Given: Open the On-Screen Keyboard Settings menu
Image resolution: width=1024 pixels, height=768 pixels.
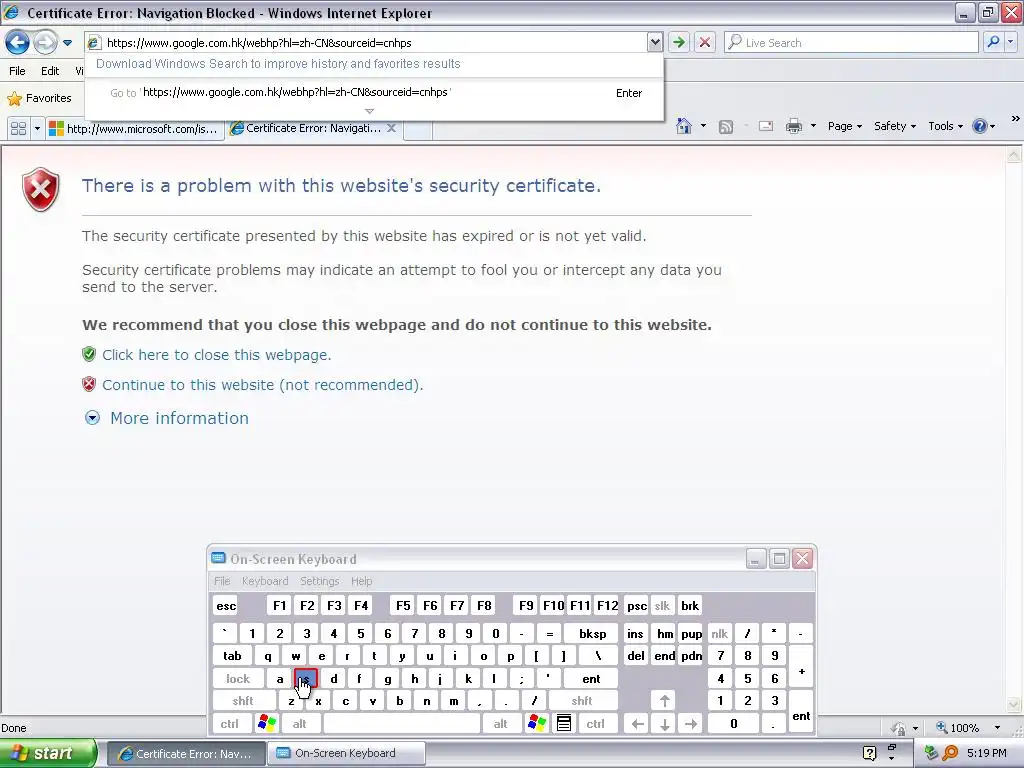Looking at the screenshot, I should 319,581.
